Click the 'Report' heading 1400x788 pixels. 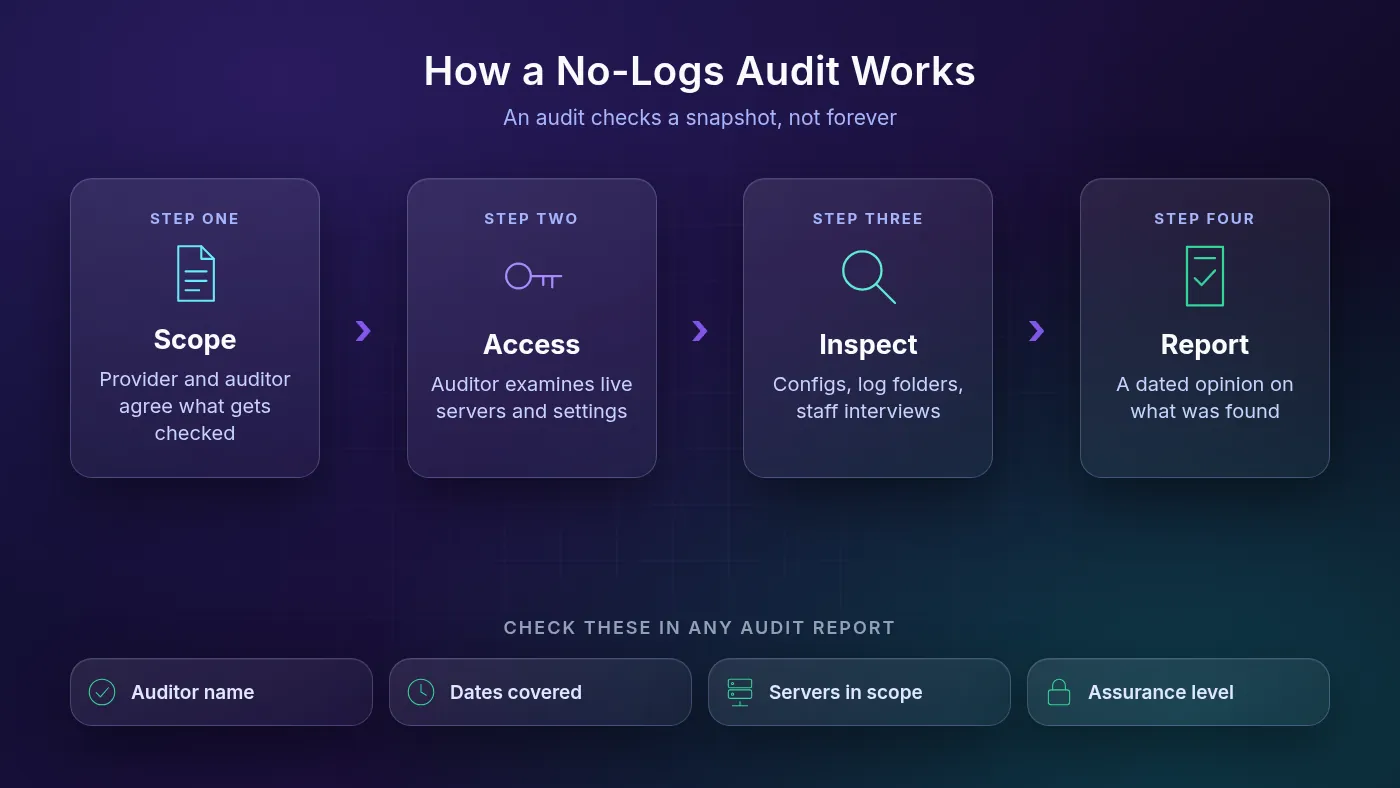pyautogui.click(x=1205, y=345)
